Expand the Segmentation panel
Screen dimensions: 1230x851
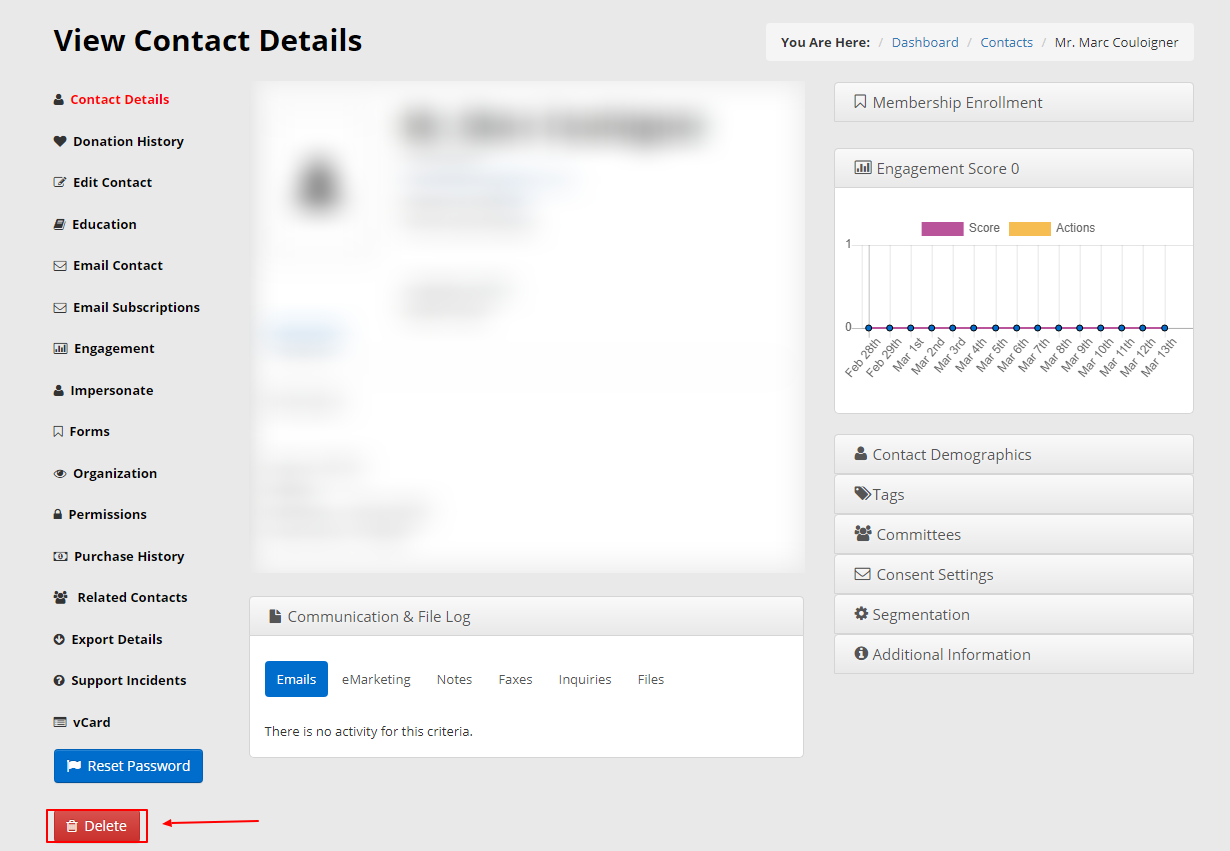pos(1013,614)
